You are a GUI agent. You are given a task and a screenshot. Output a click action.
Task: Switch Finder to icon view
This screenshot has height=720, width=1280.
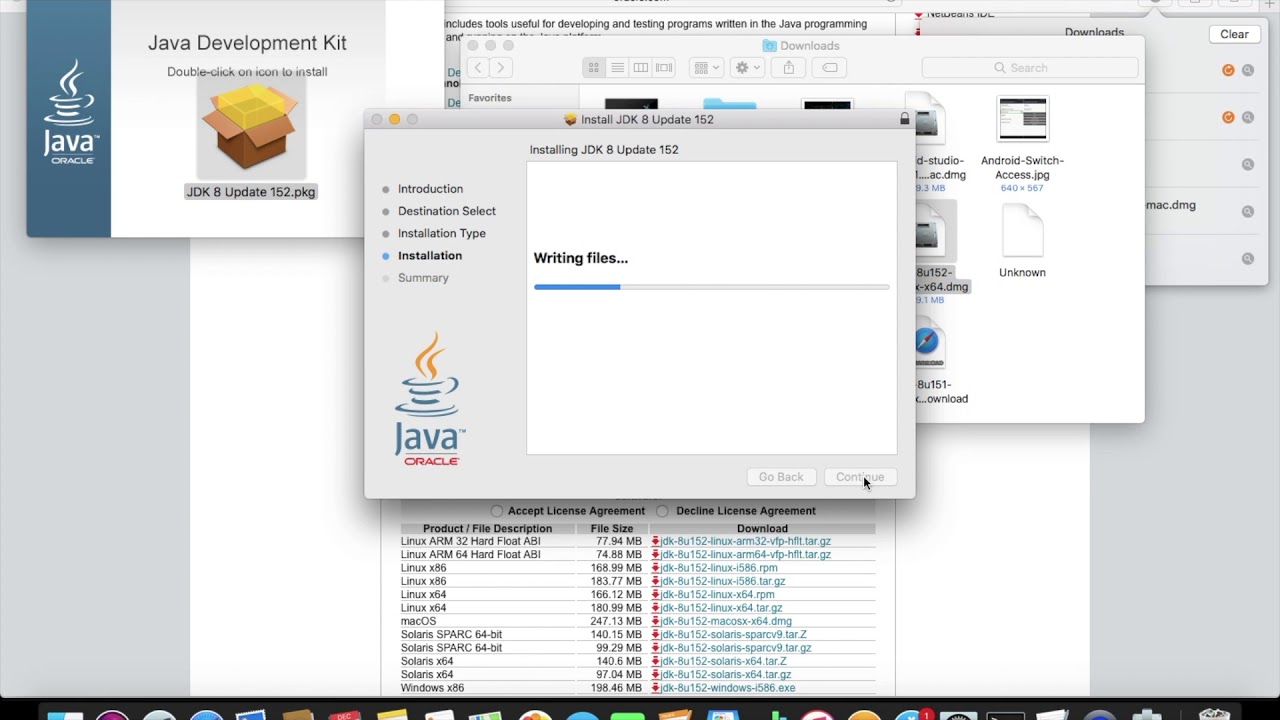[594, 67]
